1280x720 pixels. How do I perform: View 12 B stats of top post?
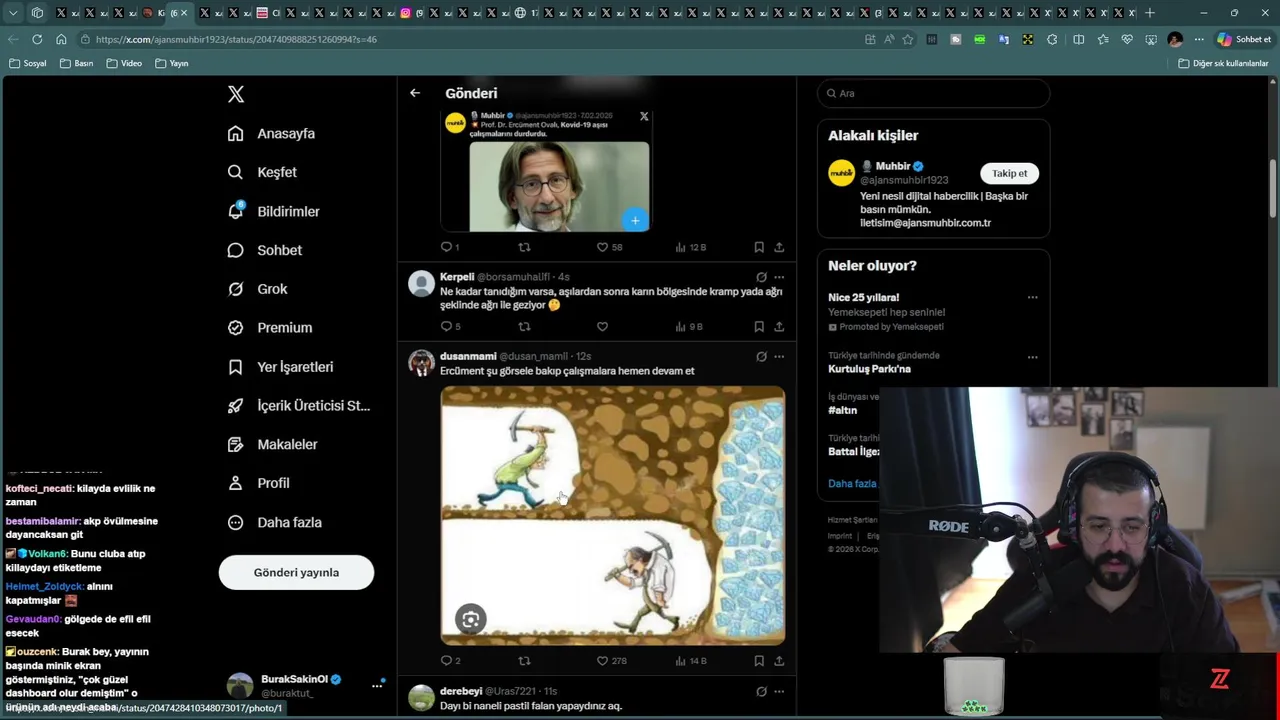(x=691, y=247)
